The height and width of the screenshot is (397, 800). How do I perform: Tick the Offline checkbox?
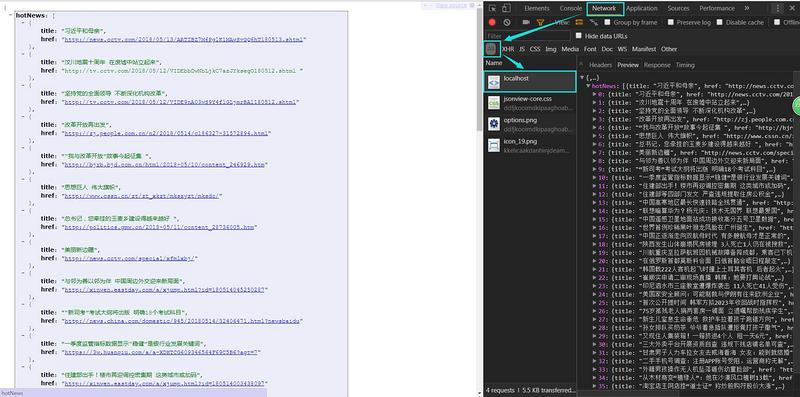click(x=777, y=22)
